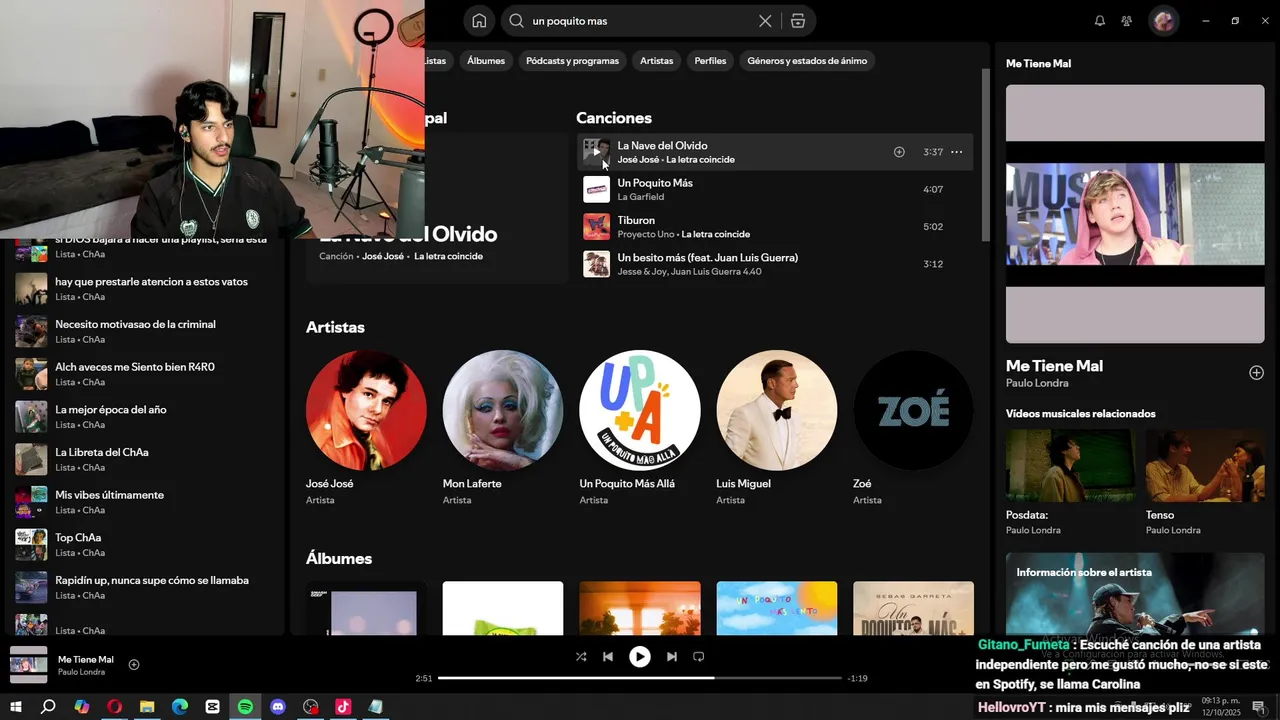
Task: Open playlist 'hay que prestarle atencion a estos vatos'
Action: (145, 289)
